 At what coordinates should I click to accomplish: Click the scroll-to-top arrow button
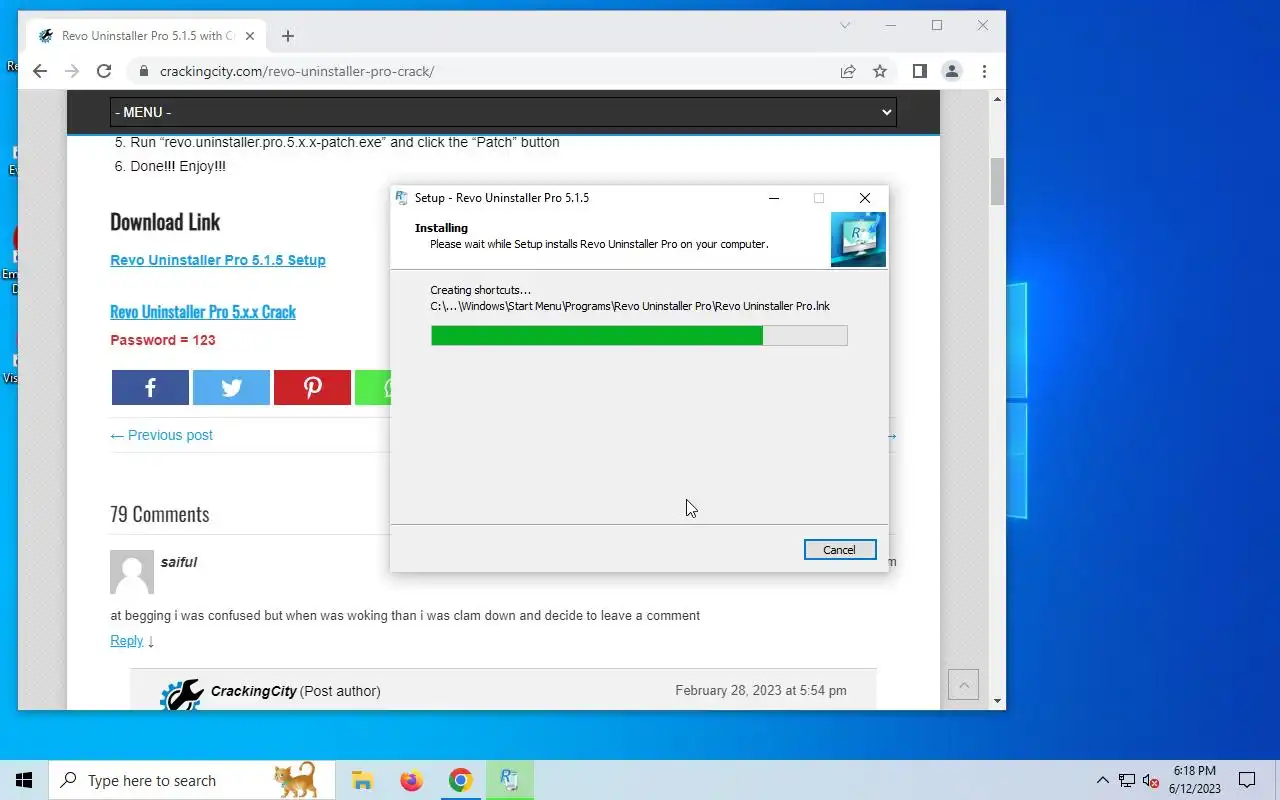point(964,685)
